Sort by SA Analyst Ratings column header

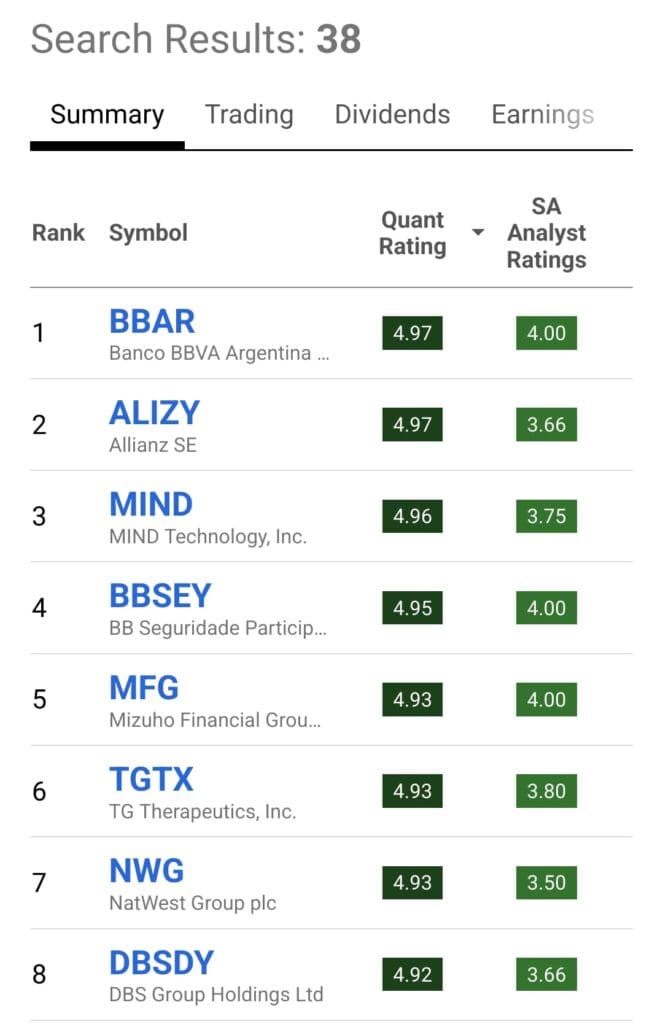pos(546,233)
